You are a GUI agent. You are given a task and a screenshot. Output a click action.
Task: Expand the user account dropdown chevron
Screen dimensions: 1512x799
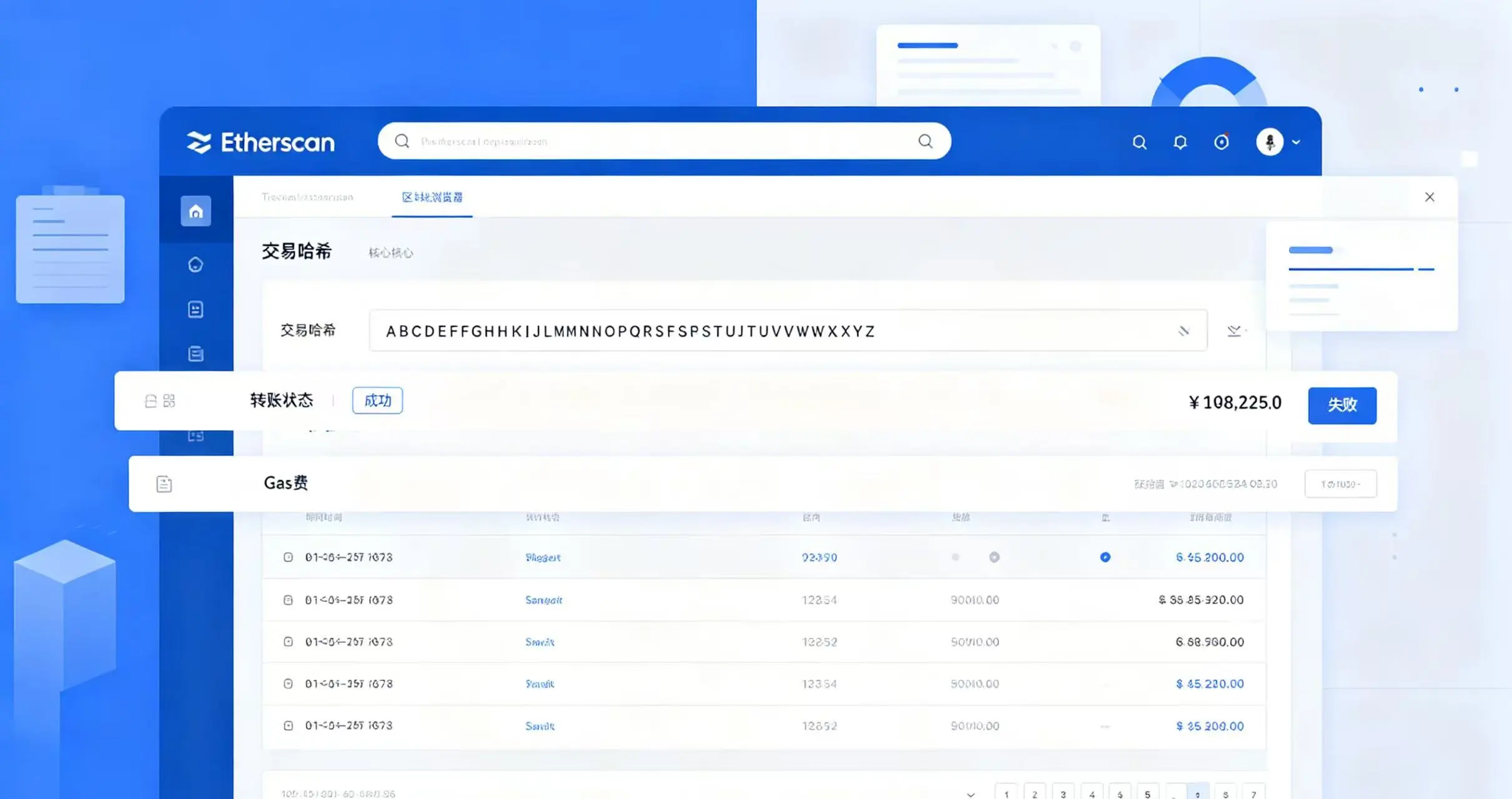click(x=1296, y=142)
